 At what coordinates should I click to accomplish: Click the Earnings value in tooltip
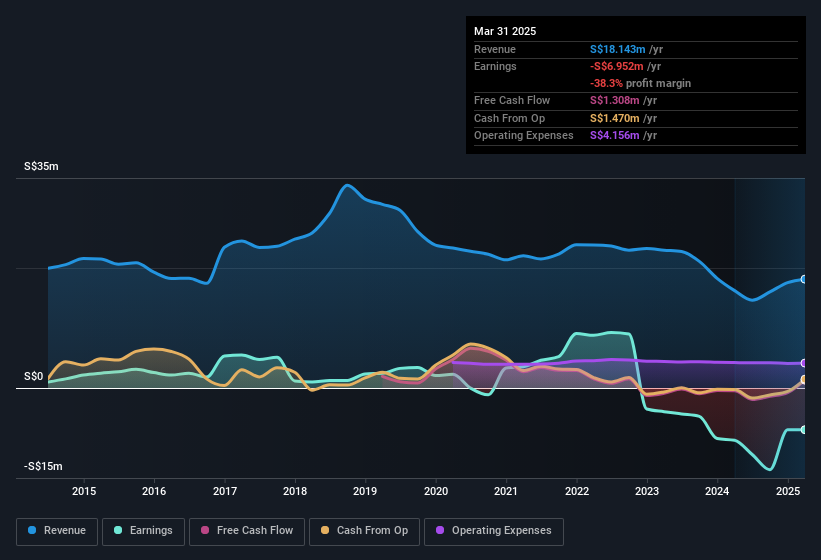(616, 66)
